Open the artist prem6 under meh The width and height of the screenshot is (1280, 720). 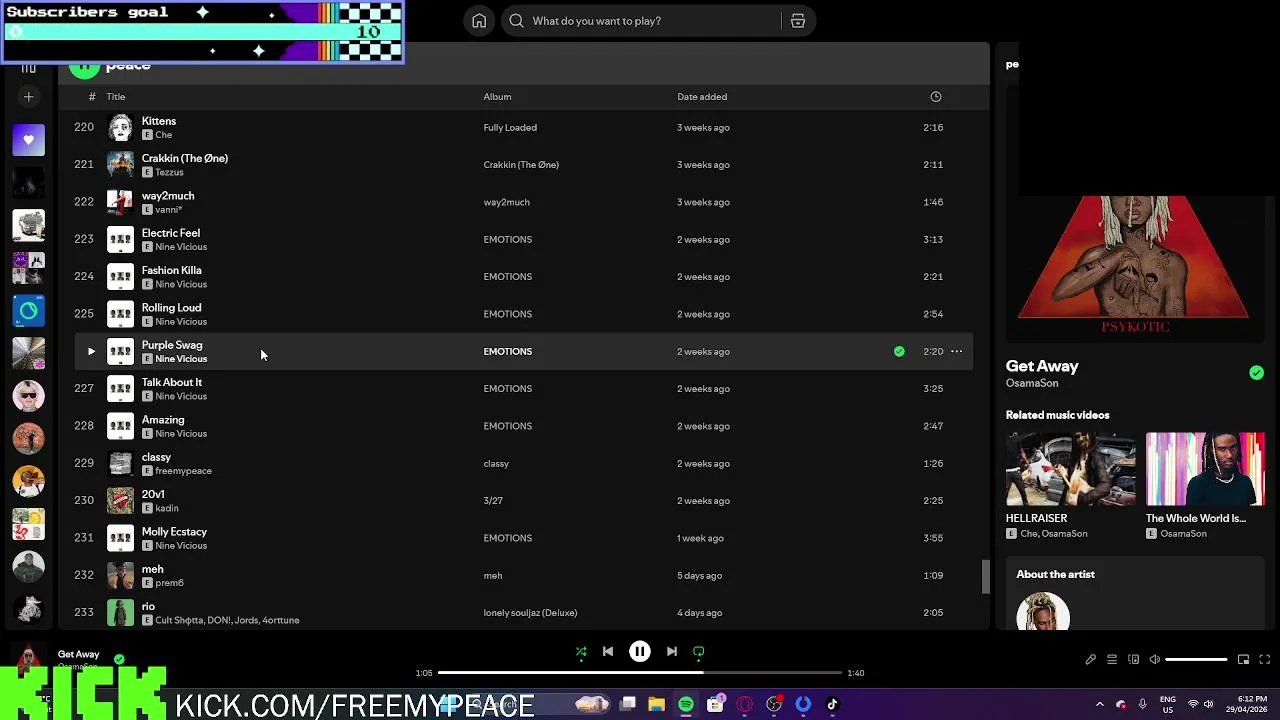[169, 583]
